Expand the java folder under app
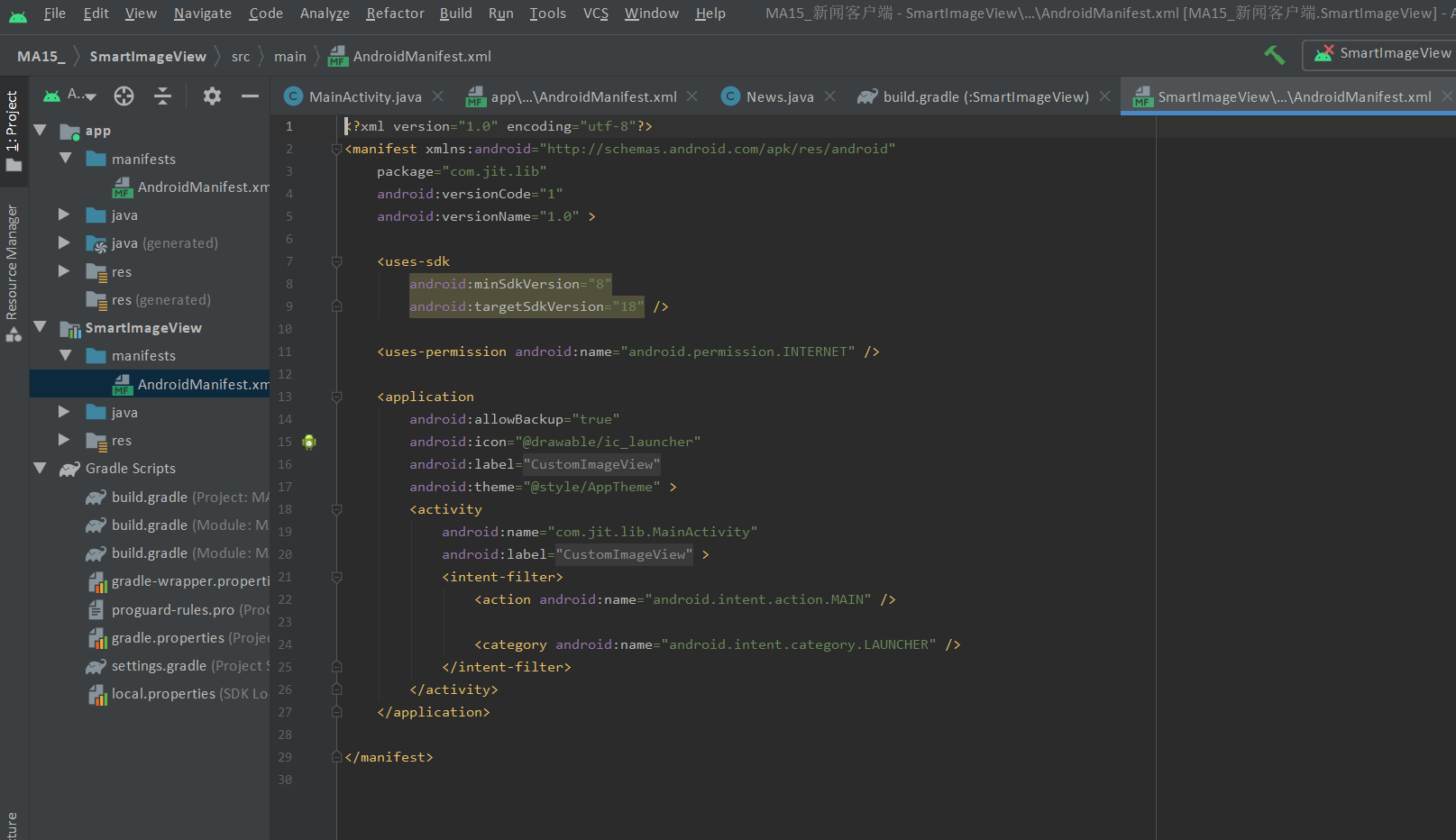The image size is (1456, 840). pos(63,215)
